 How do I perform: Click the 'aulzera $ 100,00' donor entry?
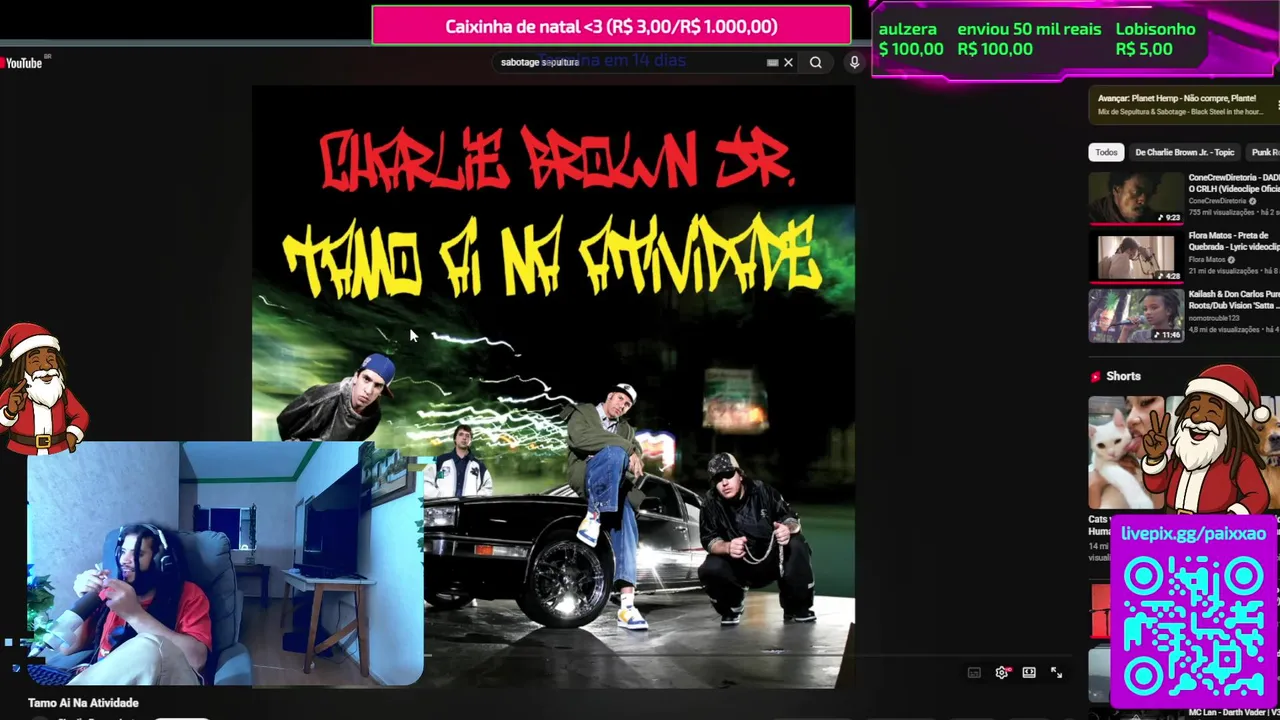pos(910,39)
